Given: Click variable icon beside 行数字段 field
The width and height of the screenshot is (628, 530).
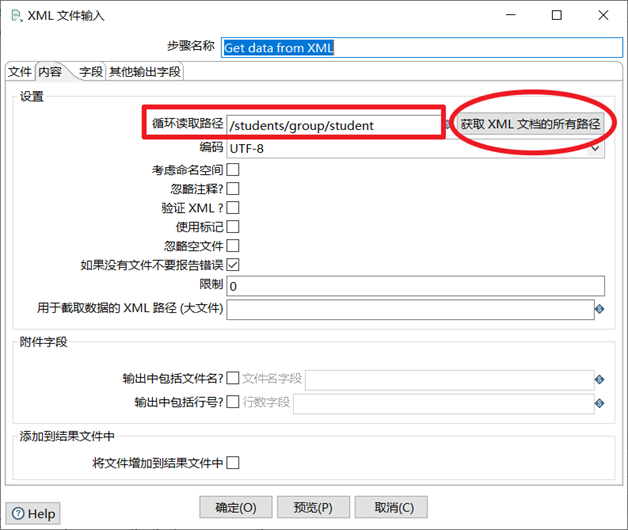Looking at the screenshot, I should tap(599, 403).
